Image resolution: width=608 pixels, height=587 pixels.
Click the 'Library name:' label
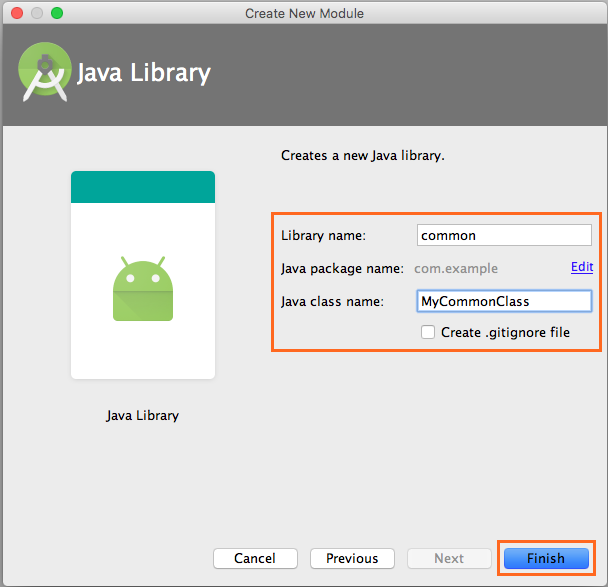(323, 235)
